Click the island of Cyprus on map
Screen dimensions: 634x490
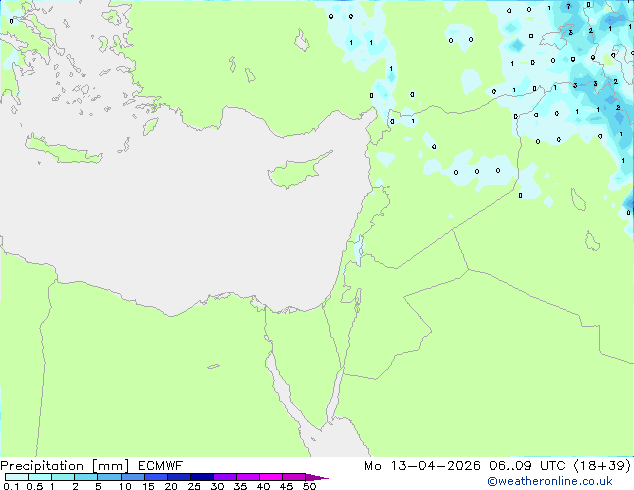click(297, 171)
